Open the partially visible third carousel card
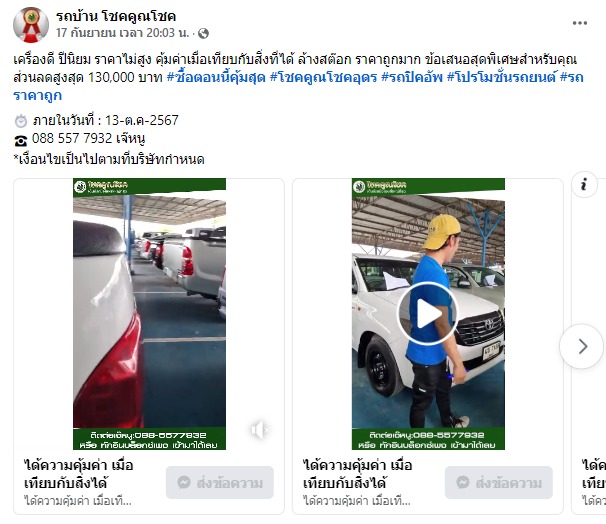The height and width of the screenshot is (524, 606). pyautogui.click(x=589, y=347)
